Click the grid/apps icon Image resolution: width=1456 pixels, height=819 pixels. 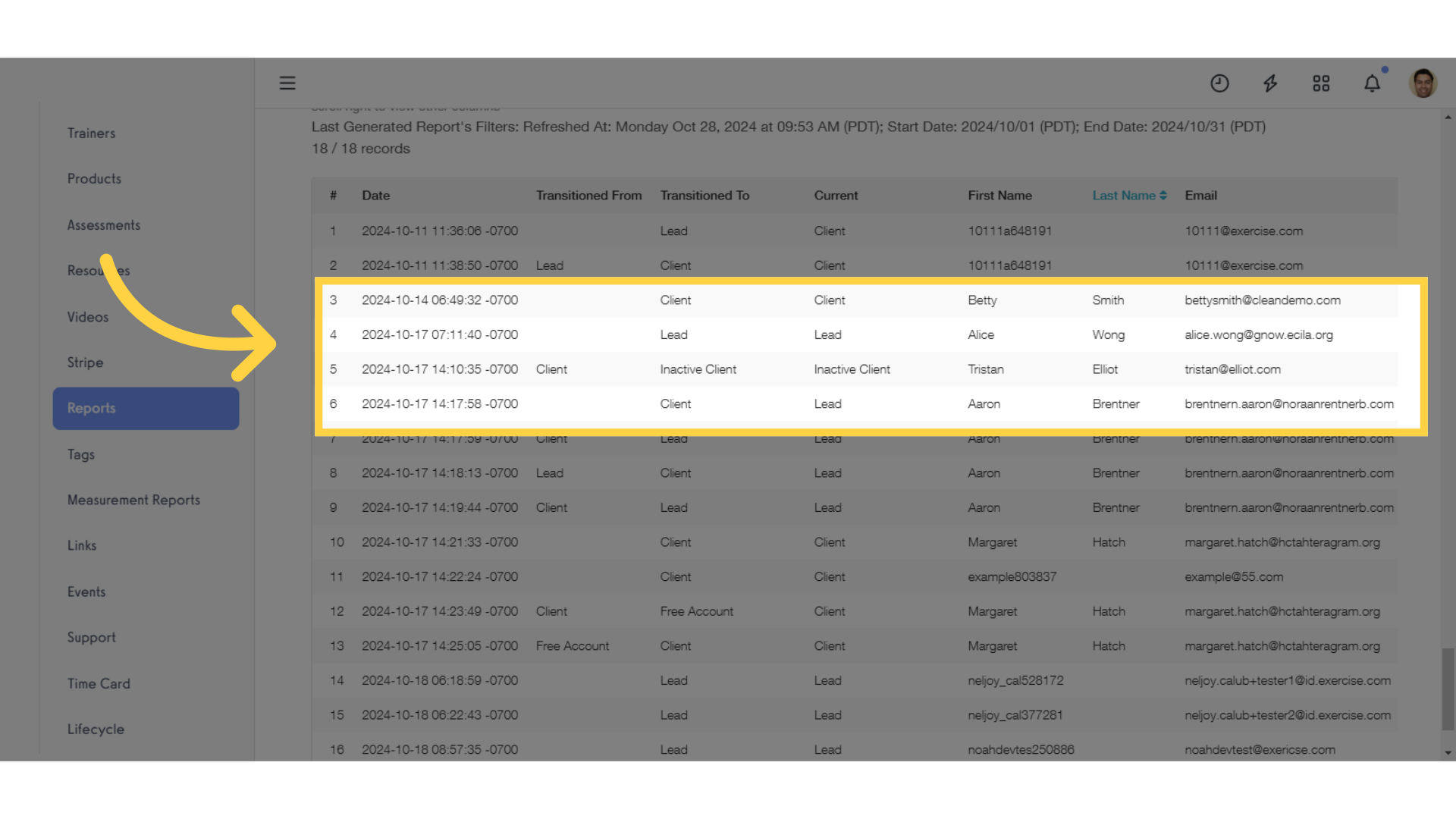pos(1321,83)
